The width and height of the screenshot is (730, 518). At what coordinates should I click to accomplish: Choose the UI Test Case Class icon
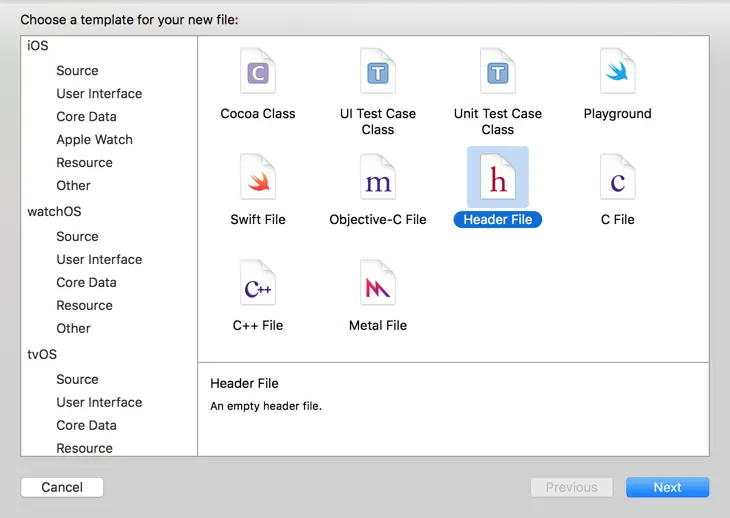click(378, 71)
